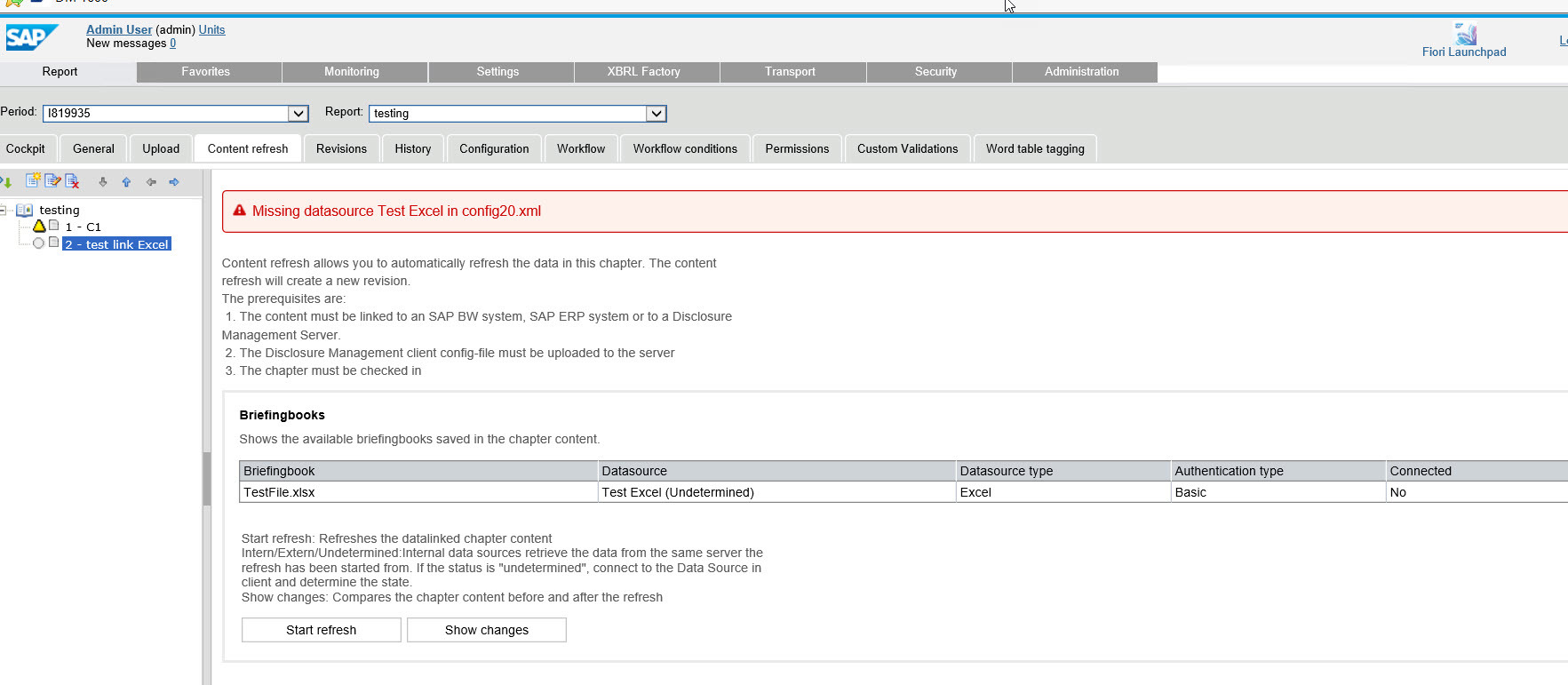Click the Fiori Launchpad text link
The image size is (1568, 685).
1464,52
